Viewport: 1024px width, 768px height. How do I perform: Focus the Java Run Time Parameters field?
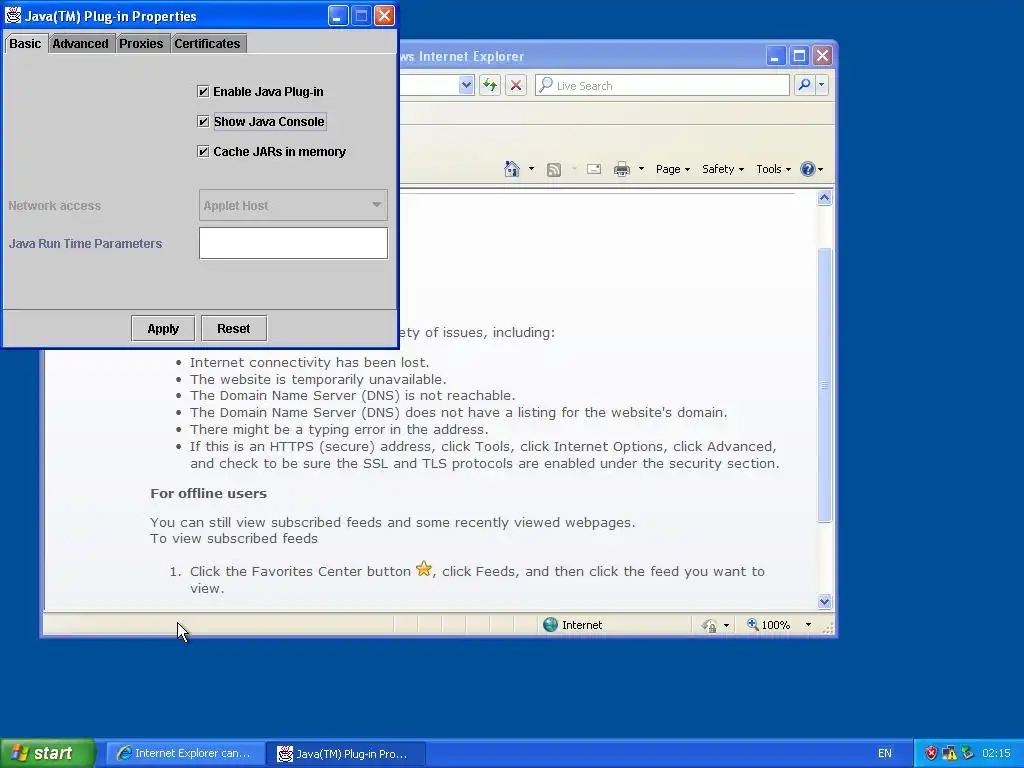(x=293, y=243)
